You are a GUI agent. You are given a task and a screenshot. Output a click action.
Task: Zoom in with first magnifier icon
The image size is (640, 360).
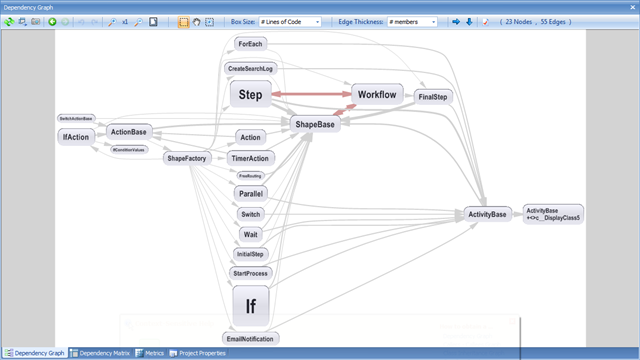tap(112, 22)
